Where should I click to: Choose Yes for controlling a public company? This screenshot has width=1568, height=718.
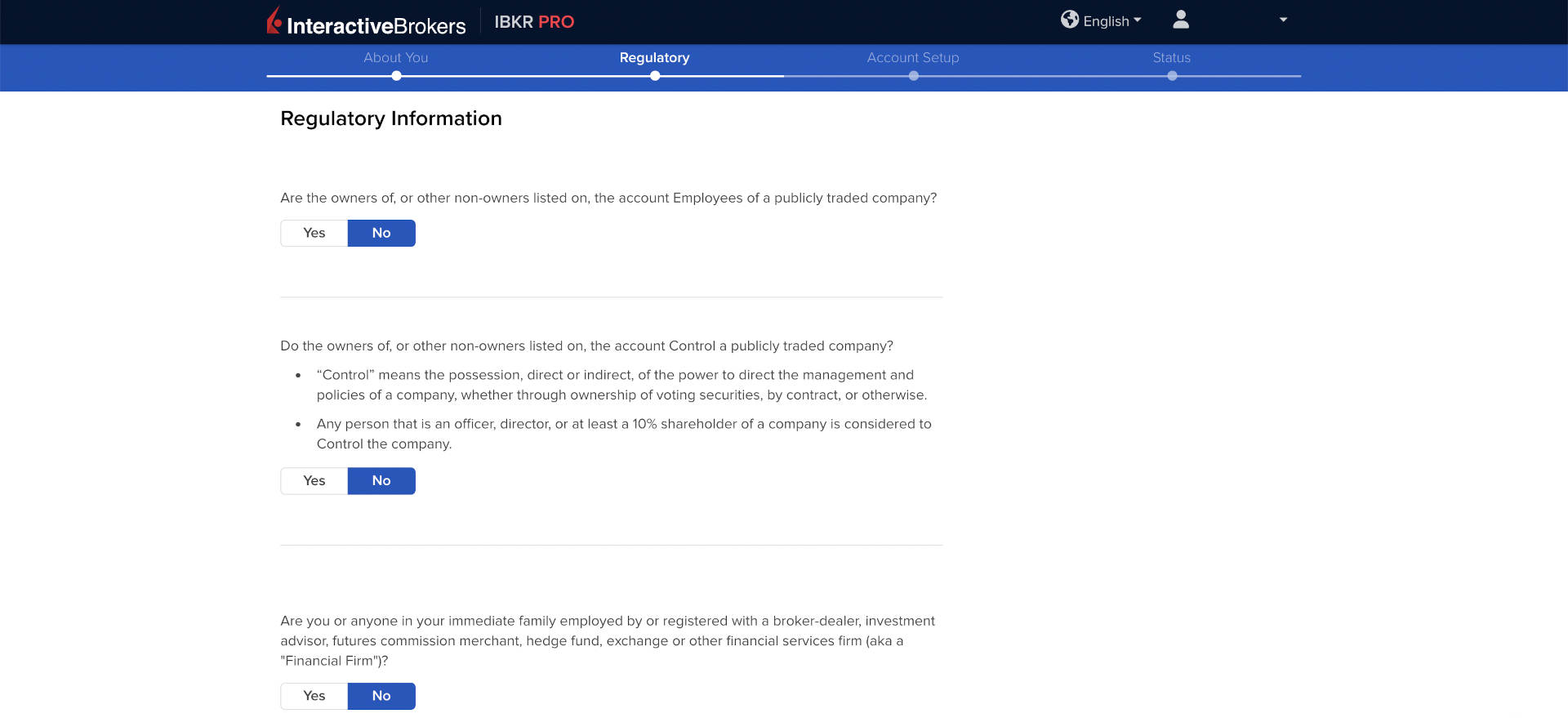click(x=314, y=481)
